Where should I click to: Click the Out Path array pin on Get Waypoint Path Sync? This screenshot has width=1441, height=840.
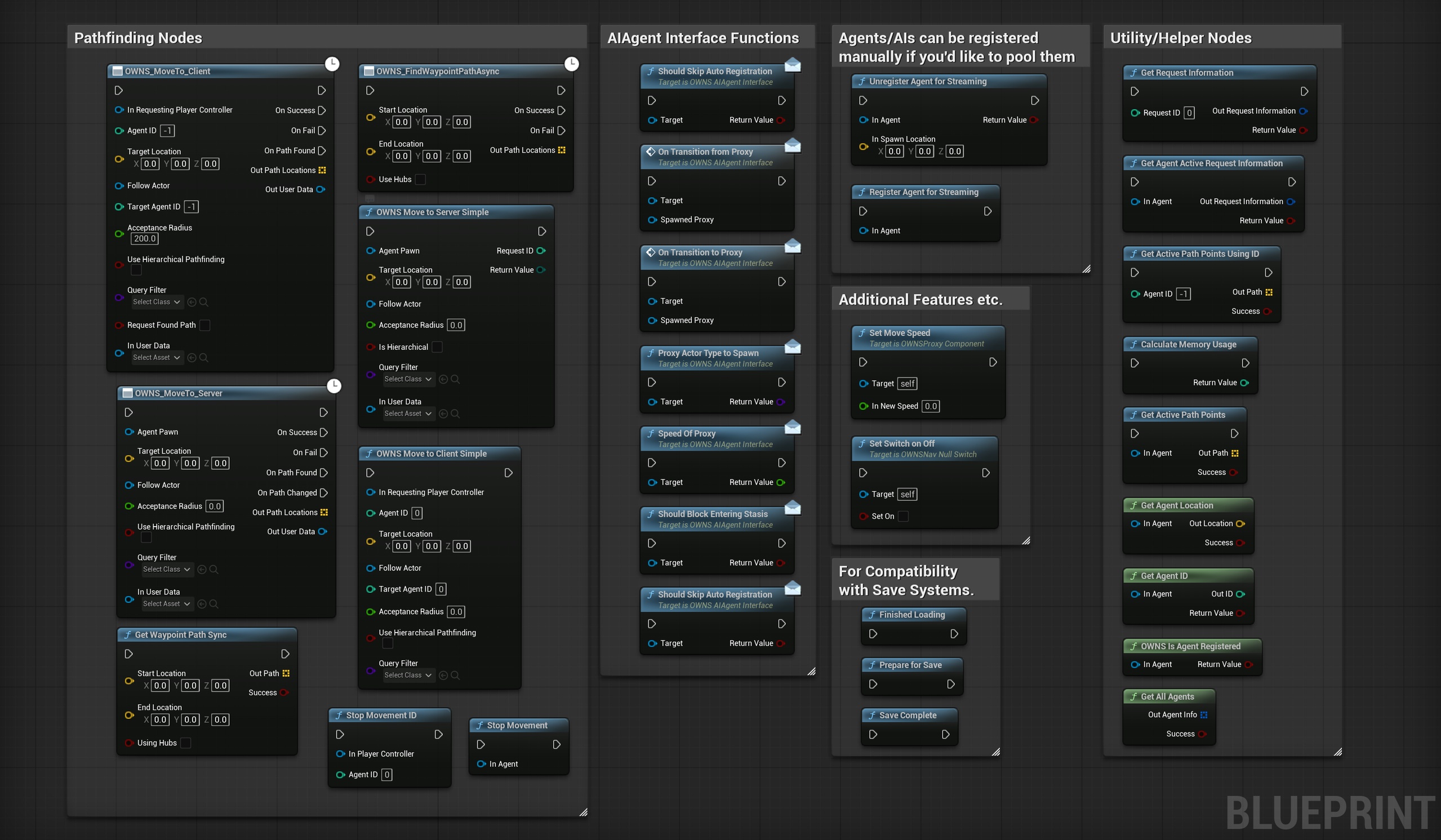click(x=286, y=673)
